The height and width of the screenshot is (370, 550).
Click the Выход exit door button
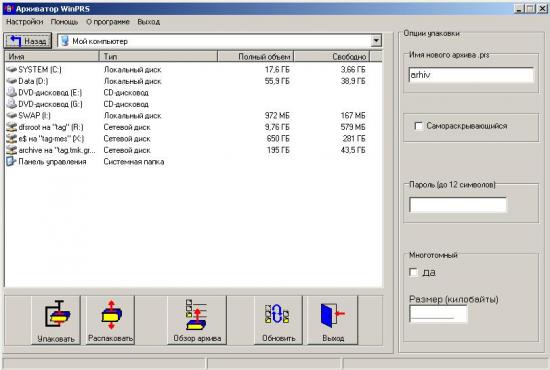[x=333, y=320]
